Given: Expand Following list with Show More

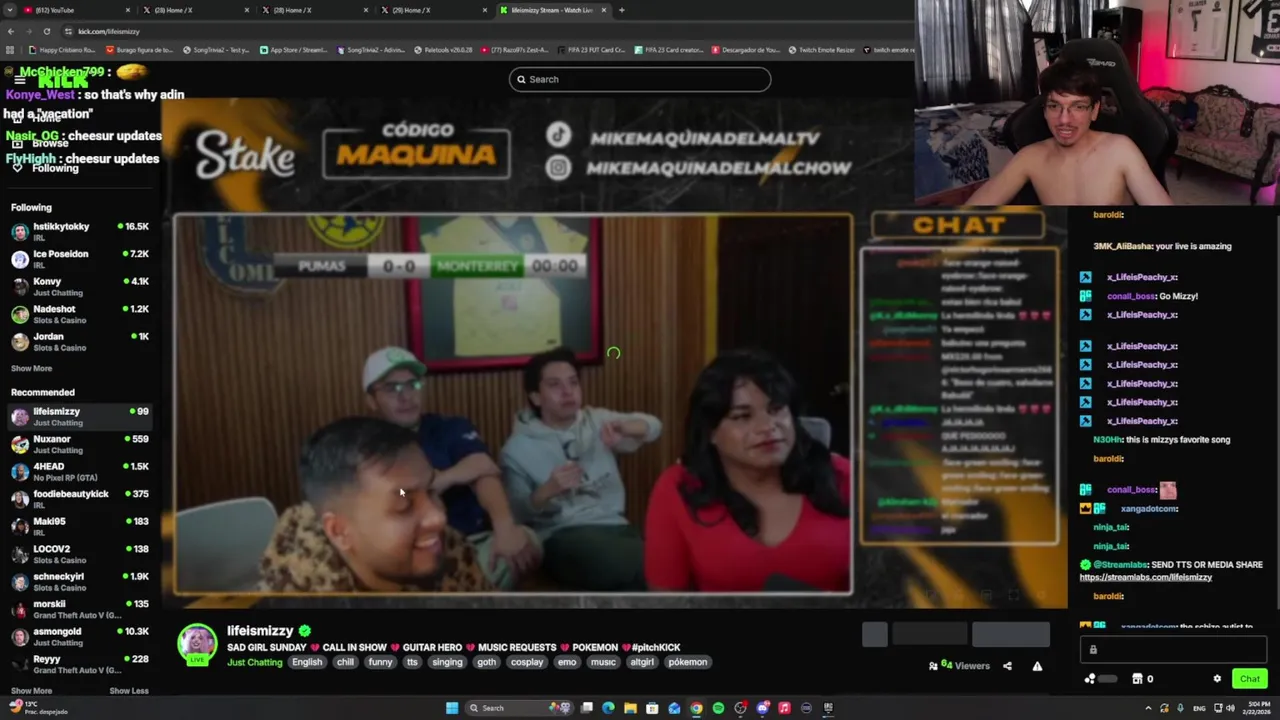Looking at the screenshot, I should (x=31, y=369).
